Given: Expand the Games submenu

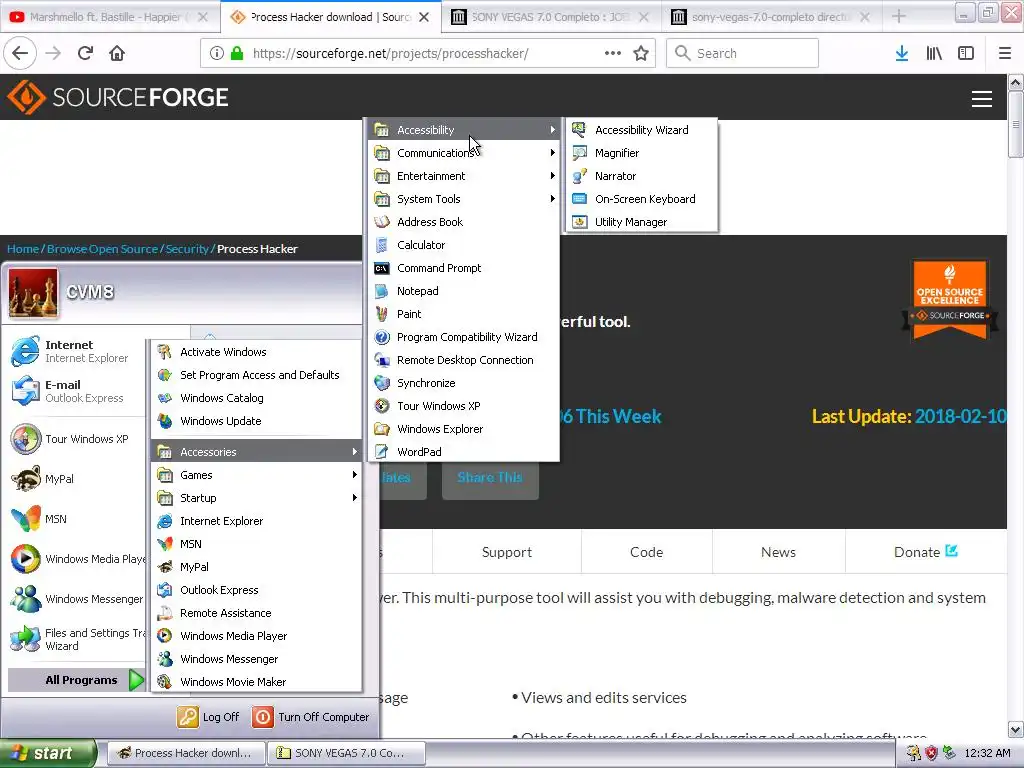Looking at the screenshot, I should pos(257,475).
